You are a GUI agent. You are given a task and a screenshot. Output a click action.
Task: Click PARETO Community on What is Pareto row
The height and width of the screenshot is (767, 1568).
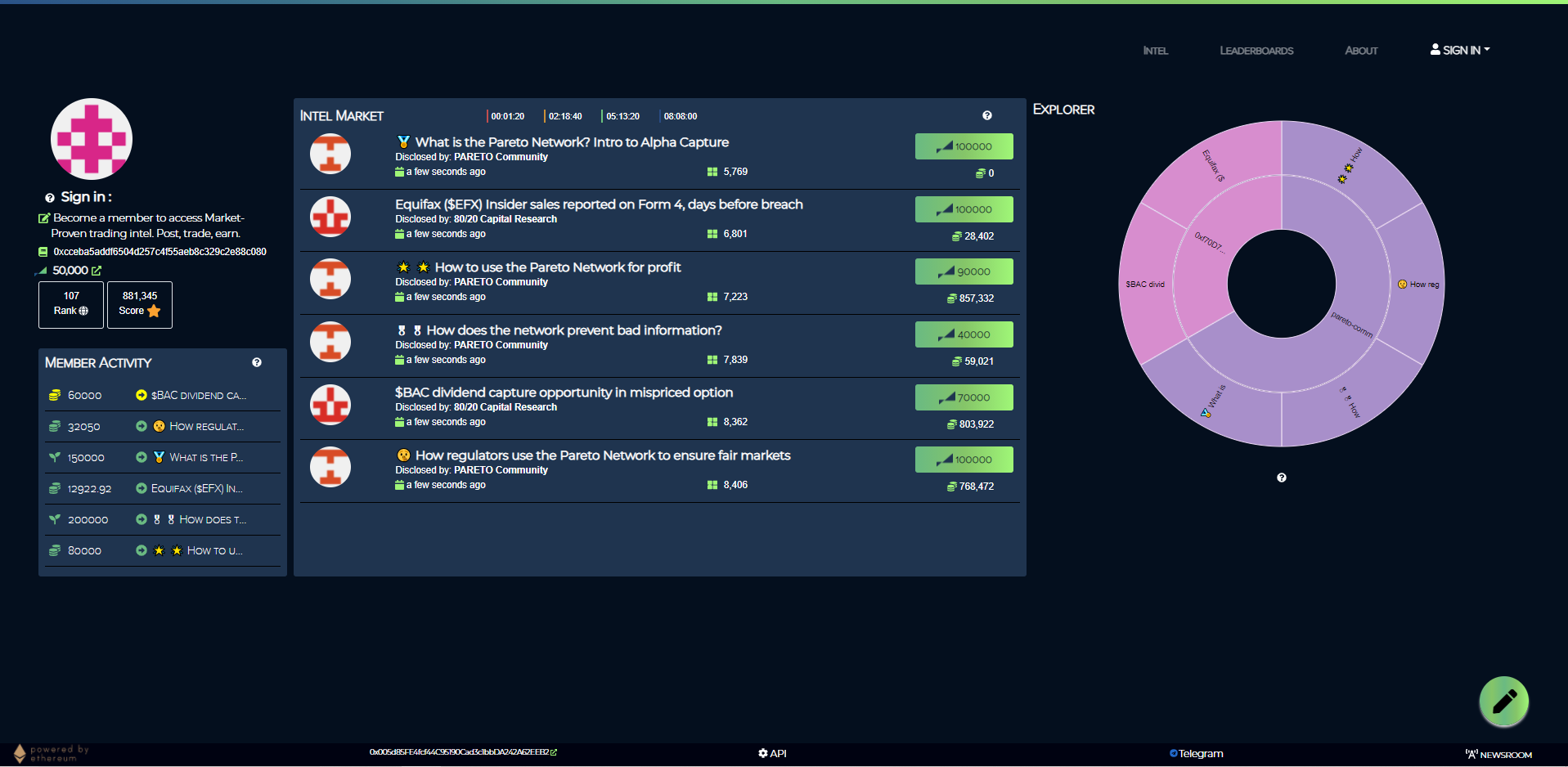click(501, 157)
